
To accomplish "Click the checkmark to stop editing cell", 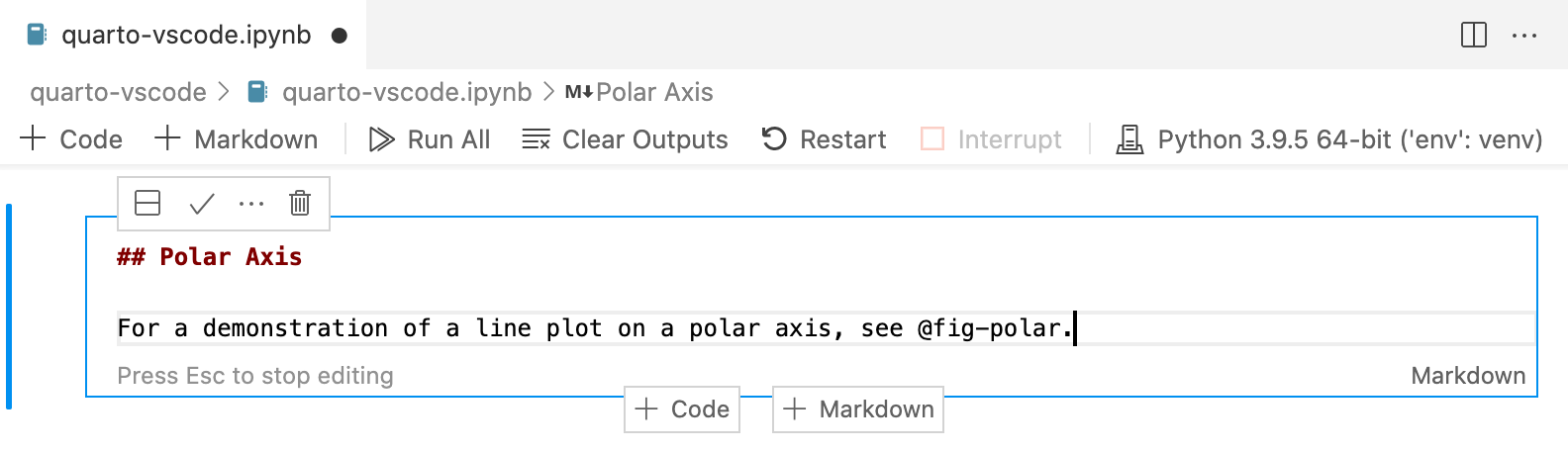I will 202,204.
